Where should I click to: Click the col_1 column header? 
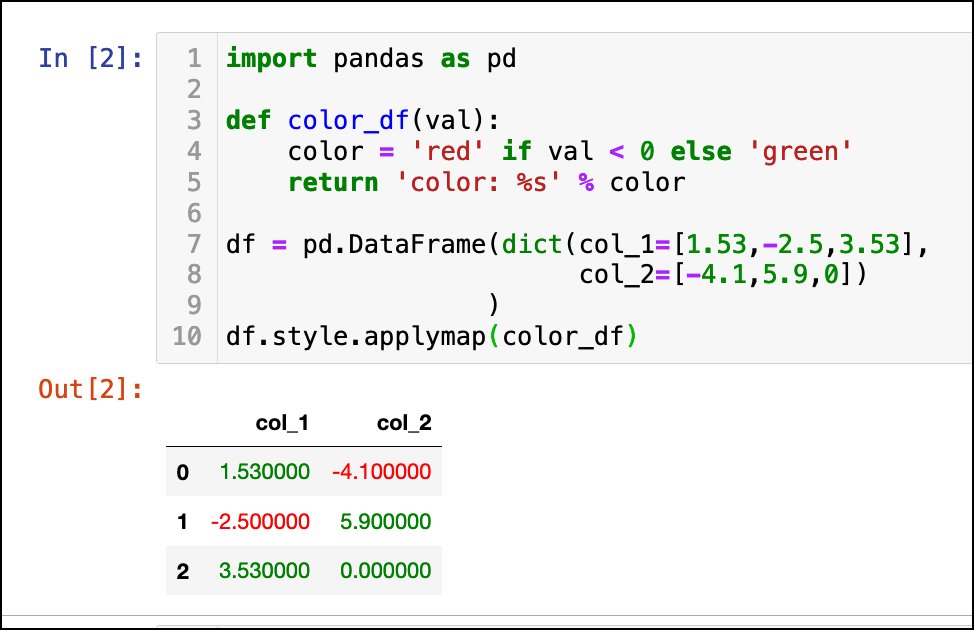pyautogui.click(x=282, y=423)
